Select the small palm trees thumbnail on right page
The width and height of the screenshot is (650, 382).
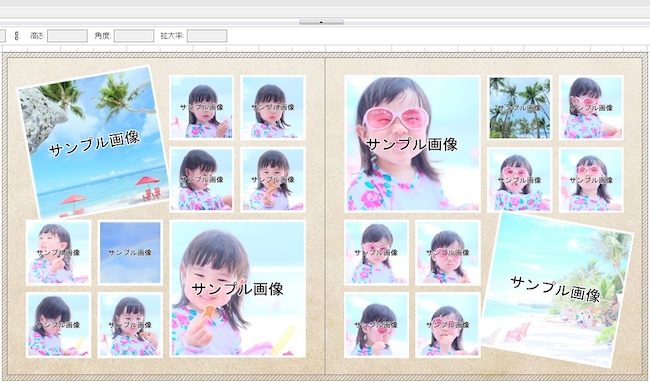(x=519, y=107)
